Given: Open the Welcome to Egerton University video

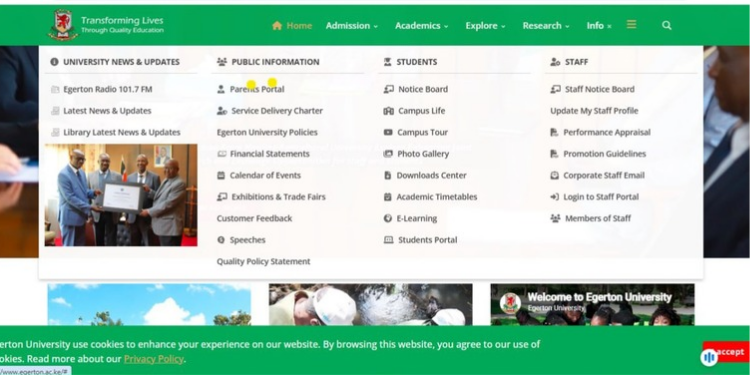Looking at the screenshot, I should coord(592,305).
